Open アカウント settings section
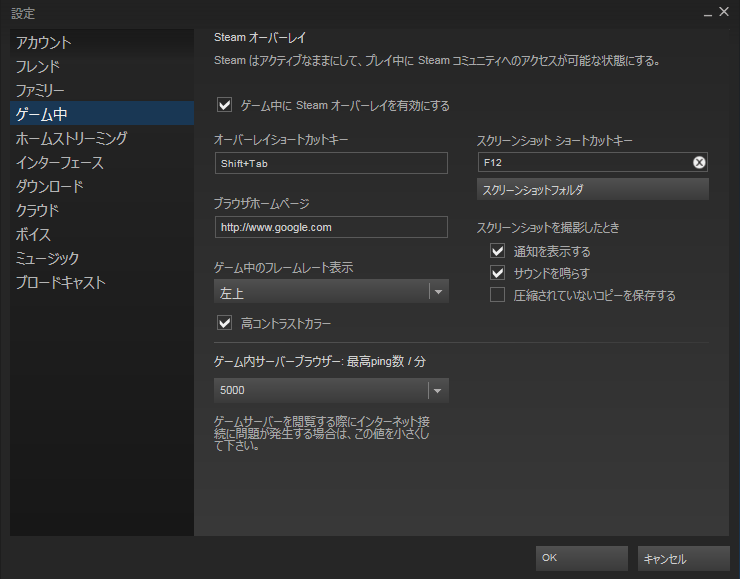Screen dimensions: 740x579 (x=102, y=42)
